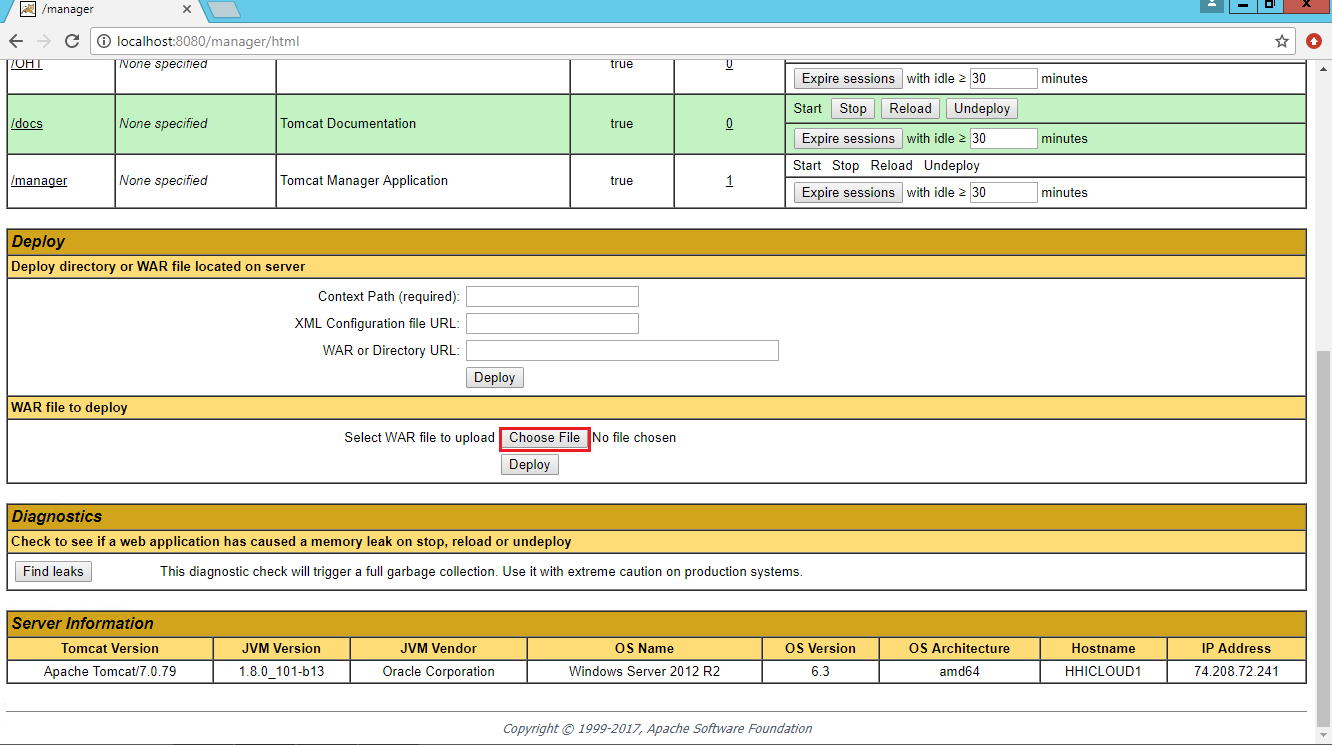Open the /docs application link
1332x745 pixels.
tap(27, 124)
